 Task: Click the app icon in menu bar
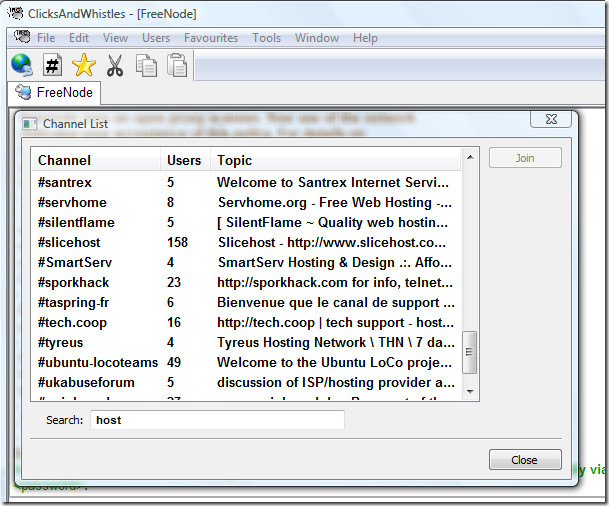pos(22,37)
